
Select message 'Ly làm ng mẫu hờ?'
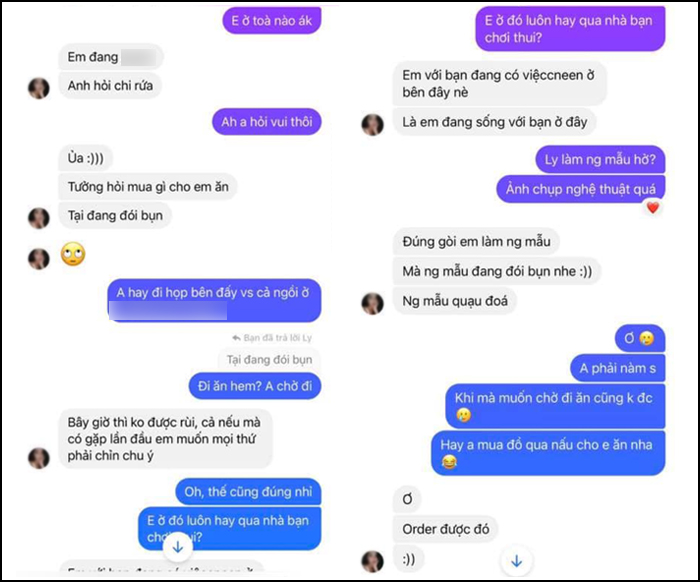point(600,159)
